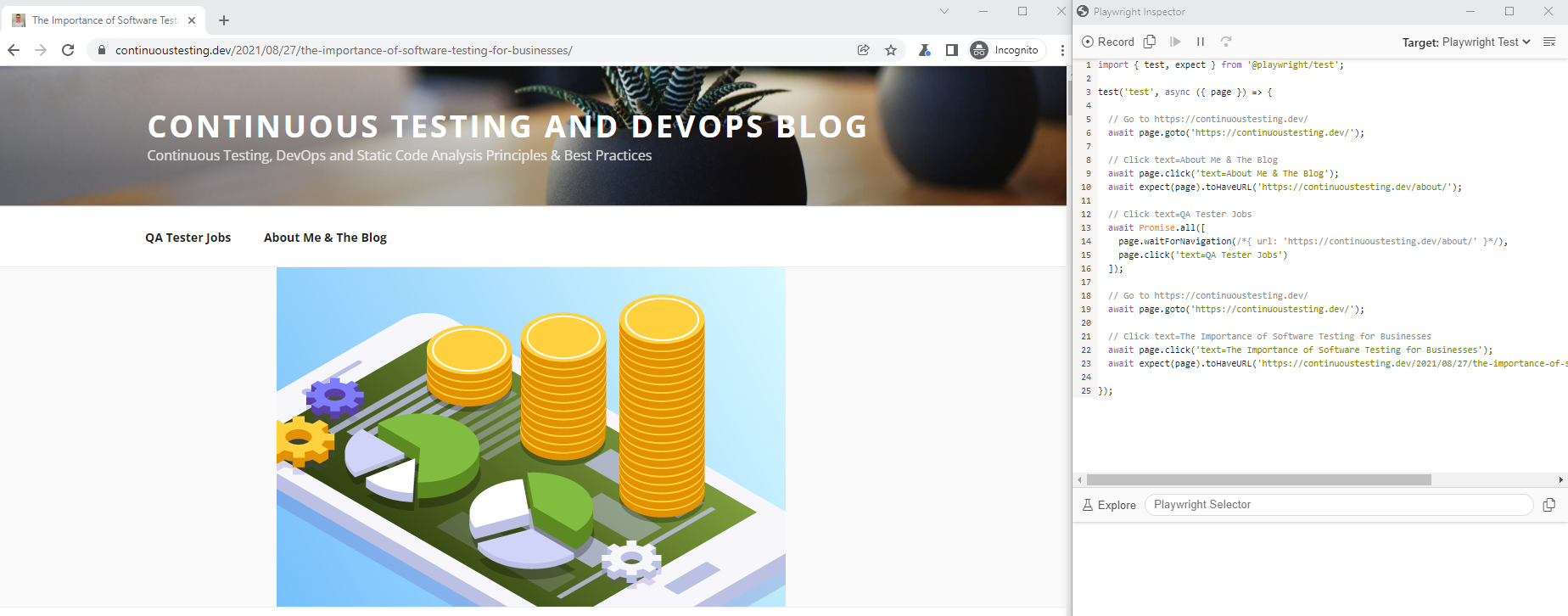
Task: Reload the current browser page
Action: click(68, 50)
